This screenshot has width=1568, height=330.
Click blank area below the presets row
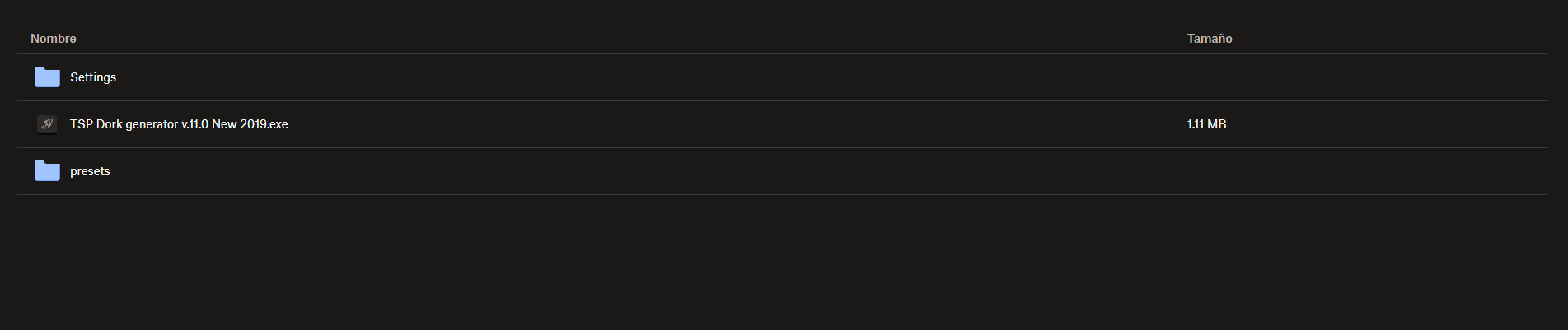[781, 263]
